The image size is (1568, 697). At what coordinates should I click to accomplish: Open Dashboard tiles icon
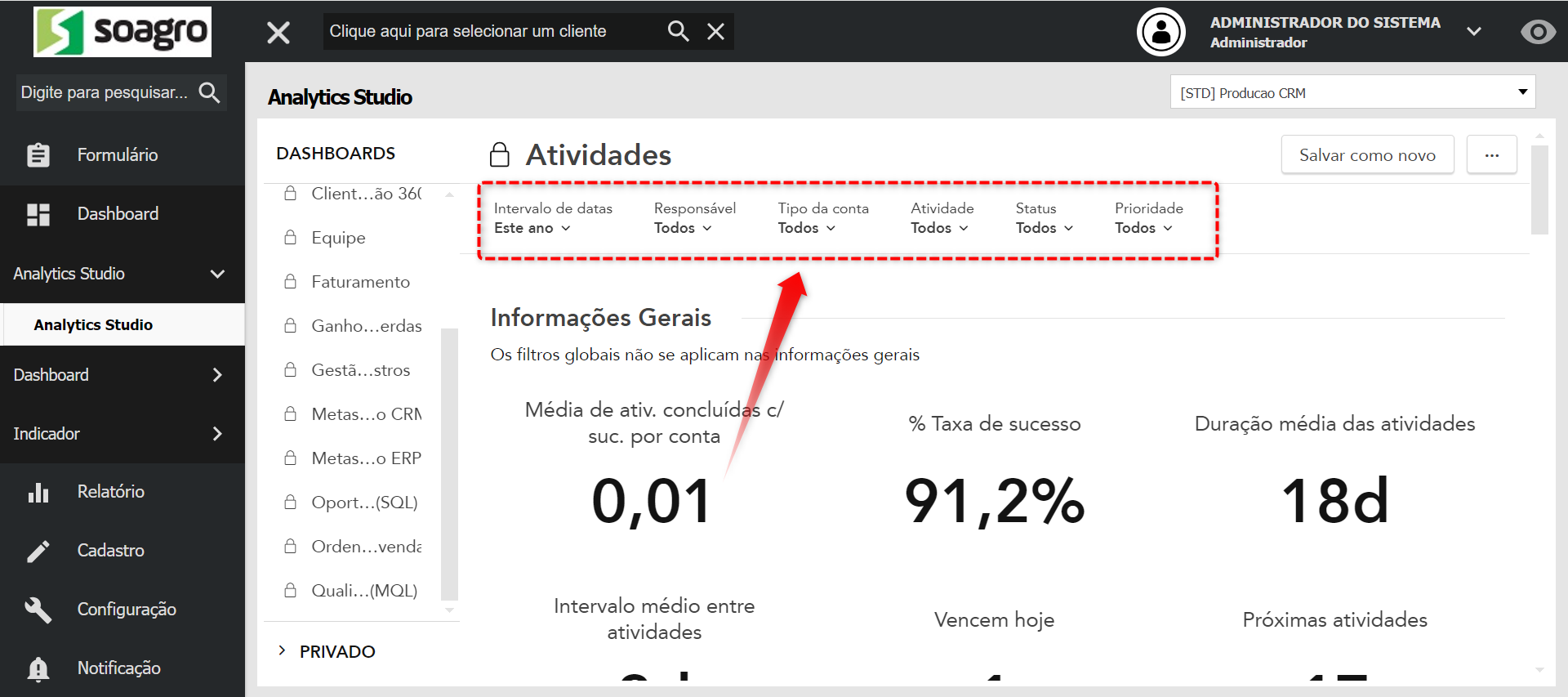(x=38, y=214)
